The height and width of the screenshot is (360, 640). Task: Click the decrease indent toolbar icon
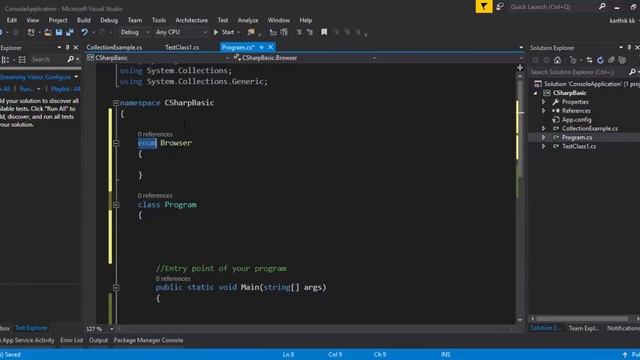coord(273,32)
